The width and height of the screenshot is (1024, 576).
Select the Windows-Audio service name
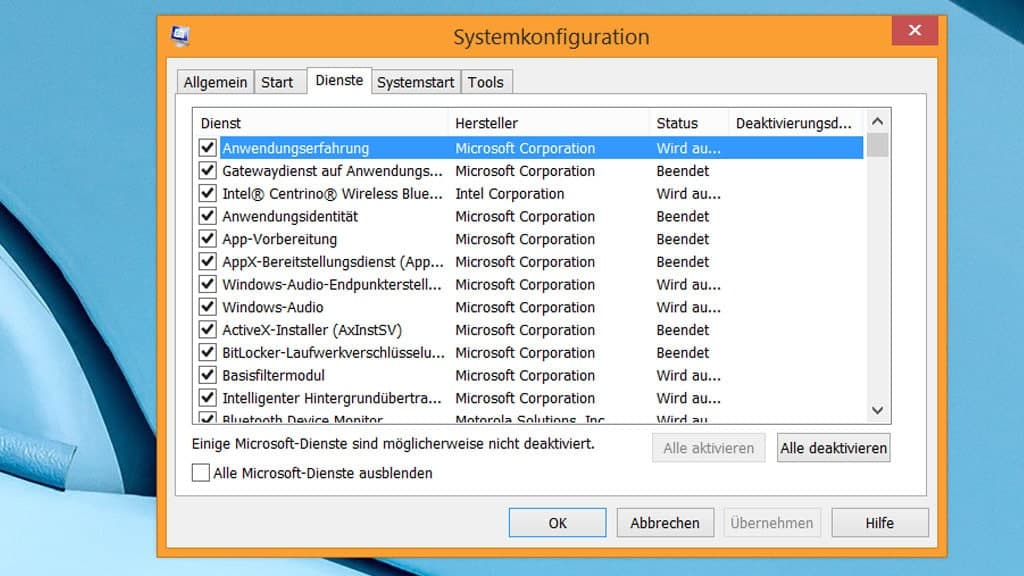pyautogui.click(x=273, y=307)
